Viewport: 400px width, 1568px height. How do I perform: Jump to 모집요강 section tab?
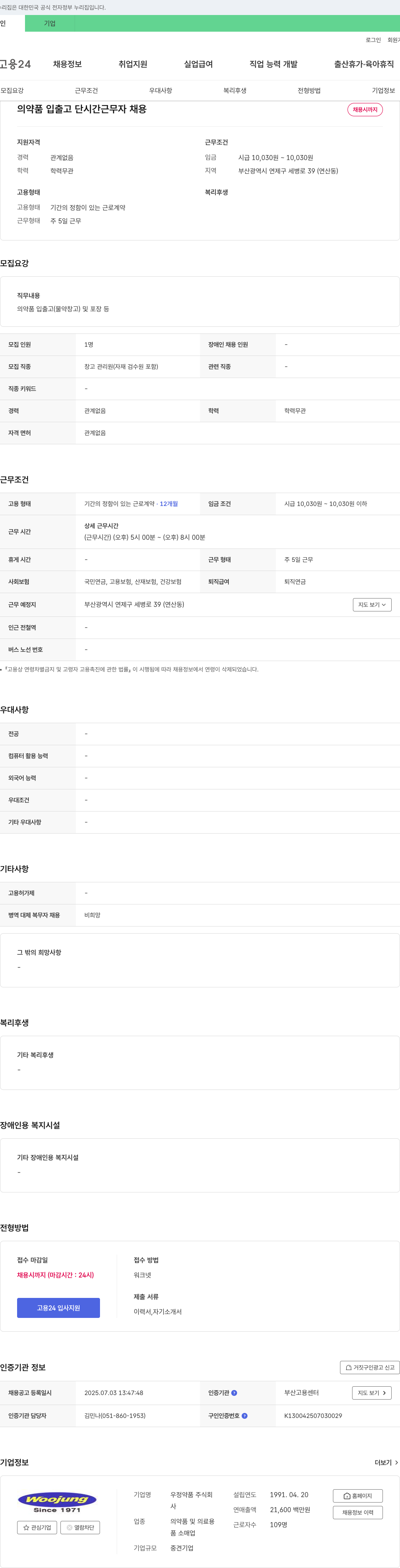tap(12, 91)
